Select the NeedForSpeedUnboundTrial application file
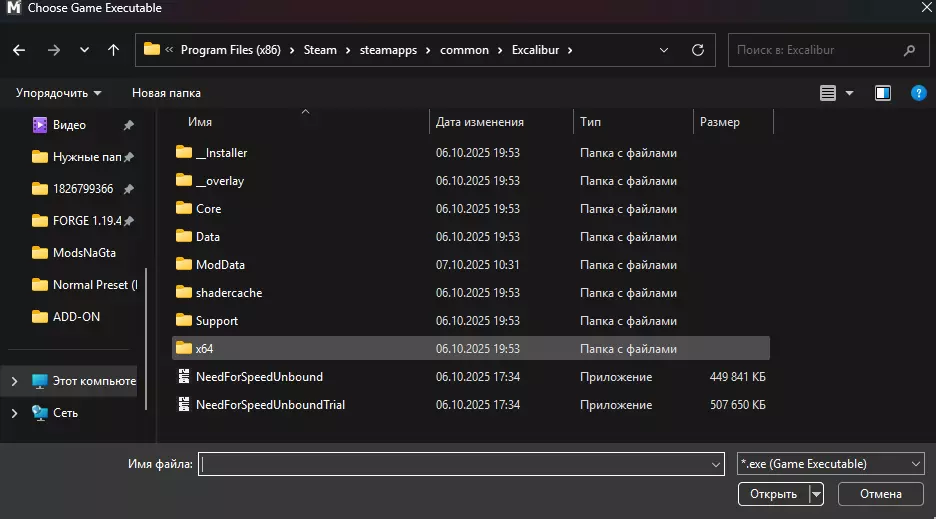Viewport: 936px width, 519px height. [x=270, y=405]
